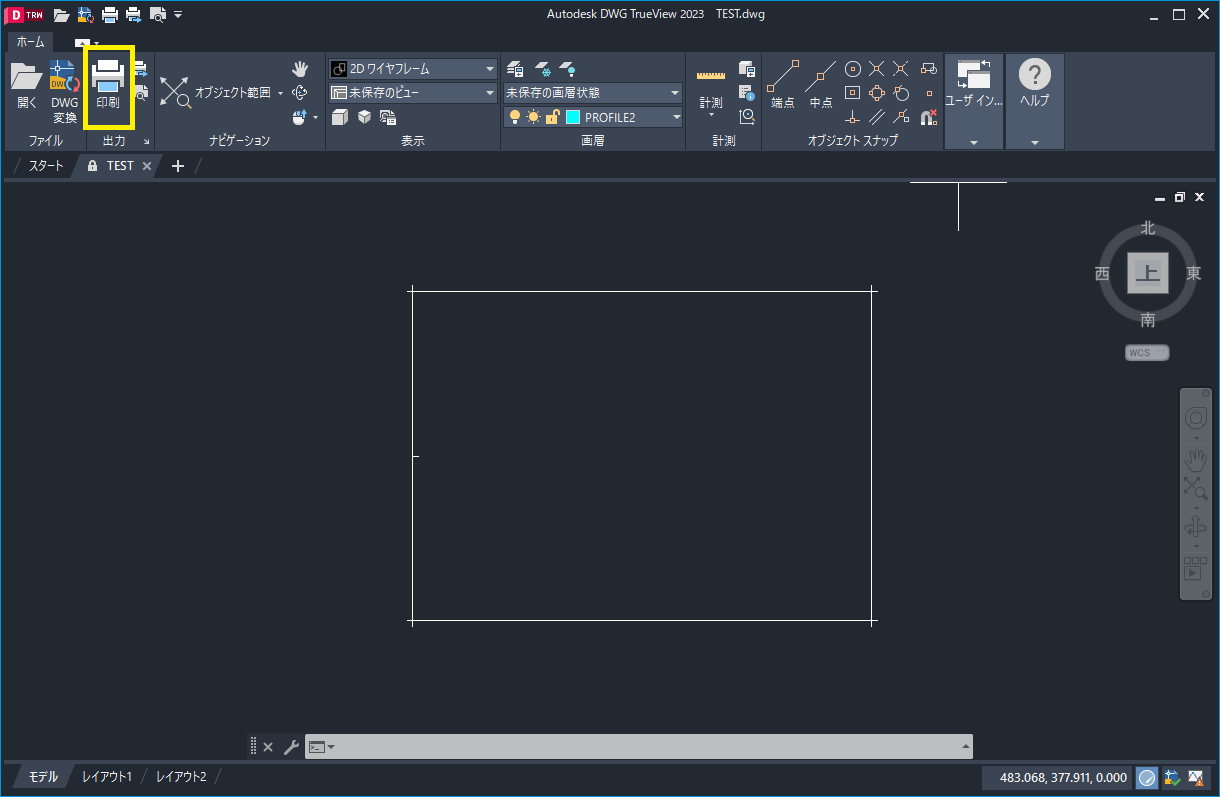Click the magnet snap-off icon with red X
1220x797 pixels.
[x=928, y=117]
